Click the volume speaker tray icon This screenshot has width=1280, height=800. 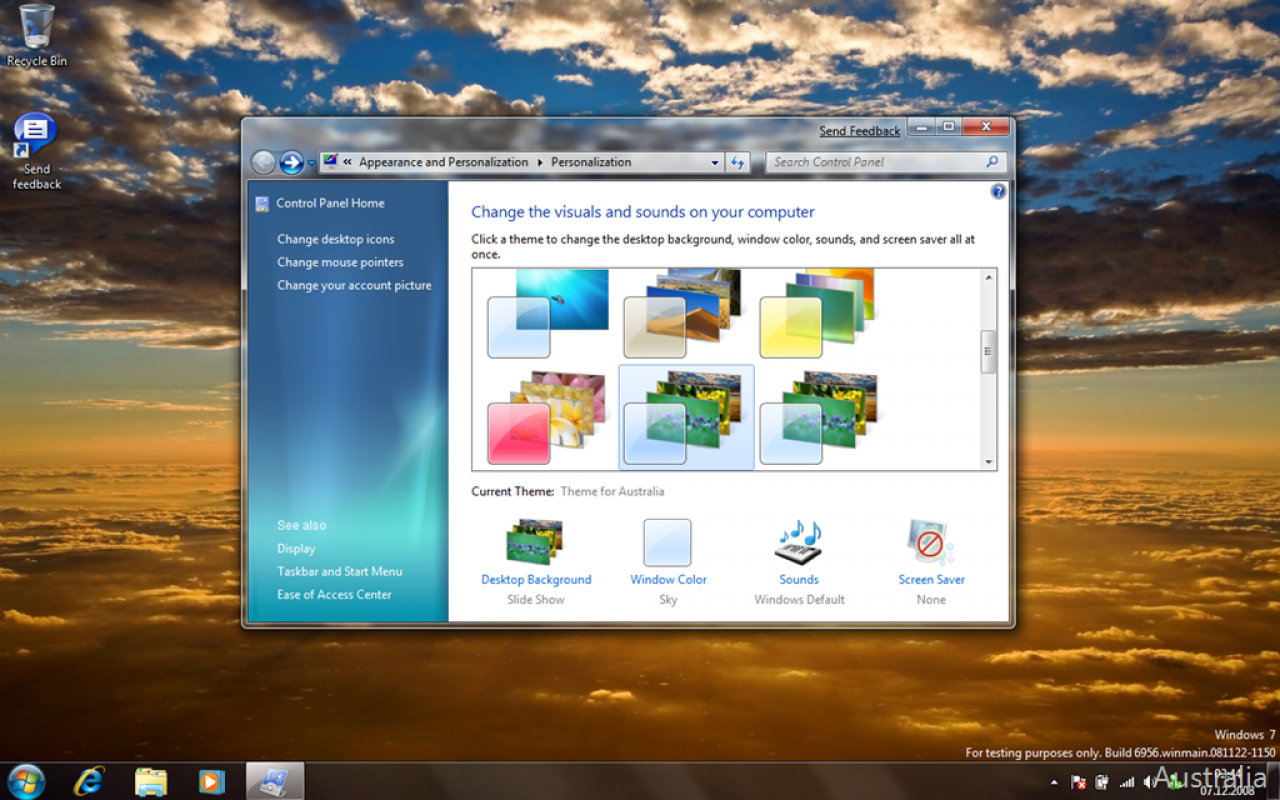pyautogui.click(x=1149, y=782)
